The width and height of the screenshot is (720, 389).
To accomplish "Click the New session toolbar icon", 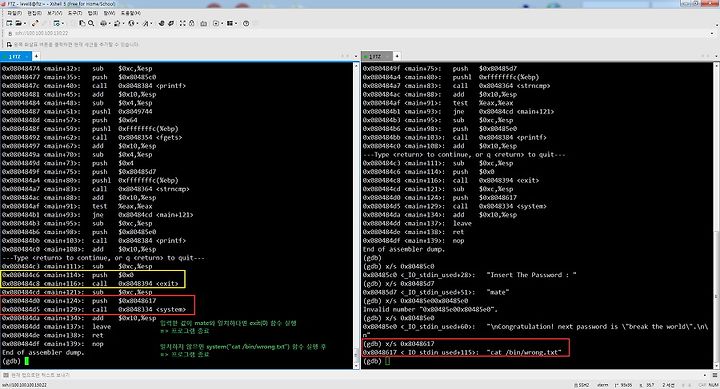I will [9, 23].
